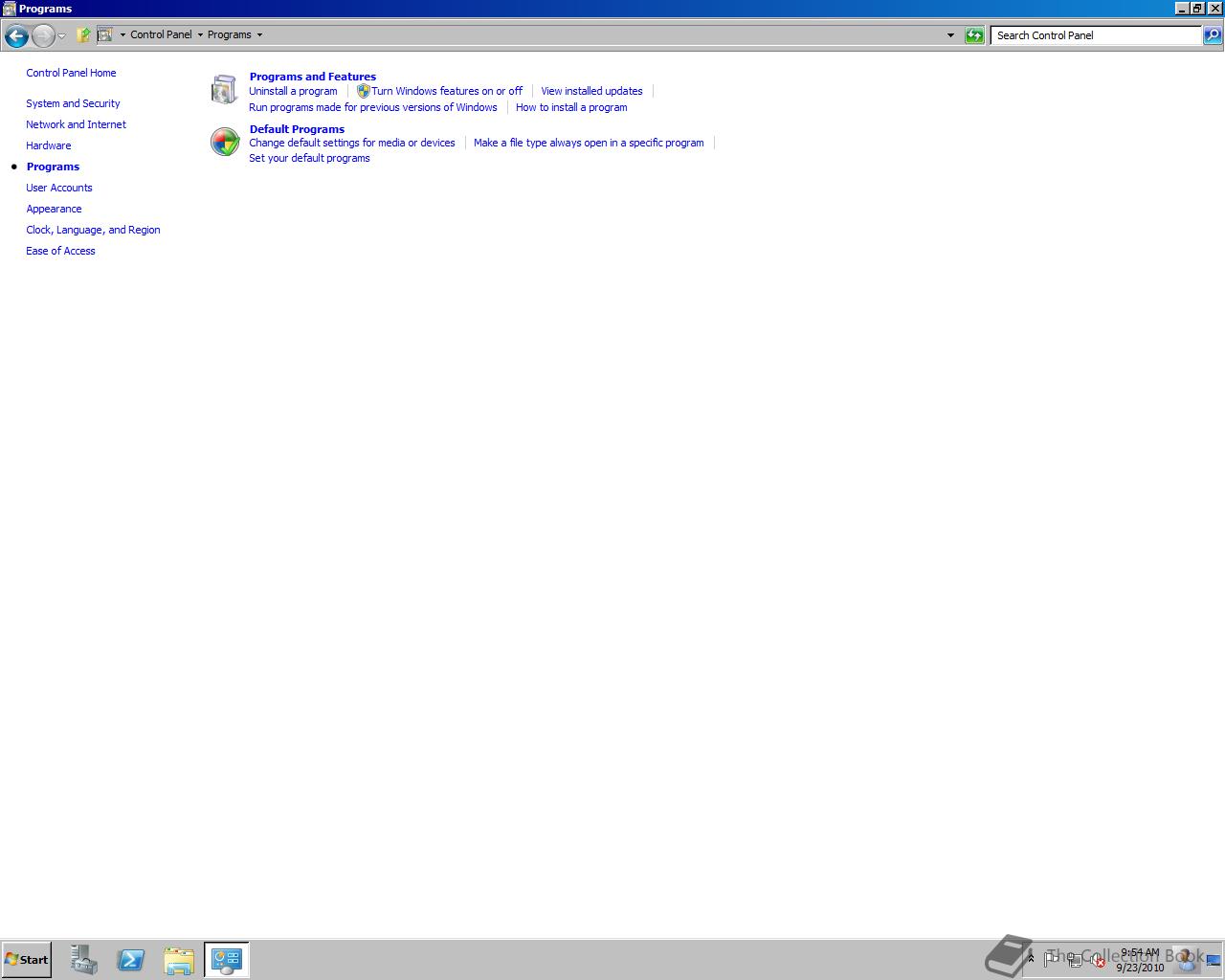Open Appearance category in sidebar
Image resolution: width=1225 pixels, height=980 pixels.
[x=54, y=209]
